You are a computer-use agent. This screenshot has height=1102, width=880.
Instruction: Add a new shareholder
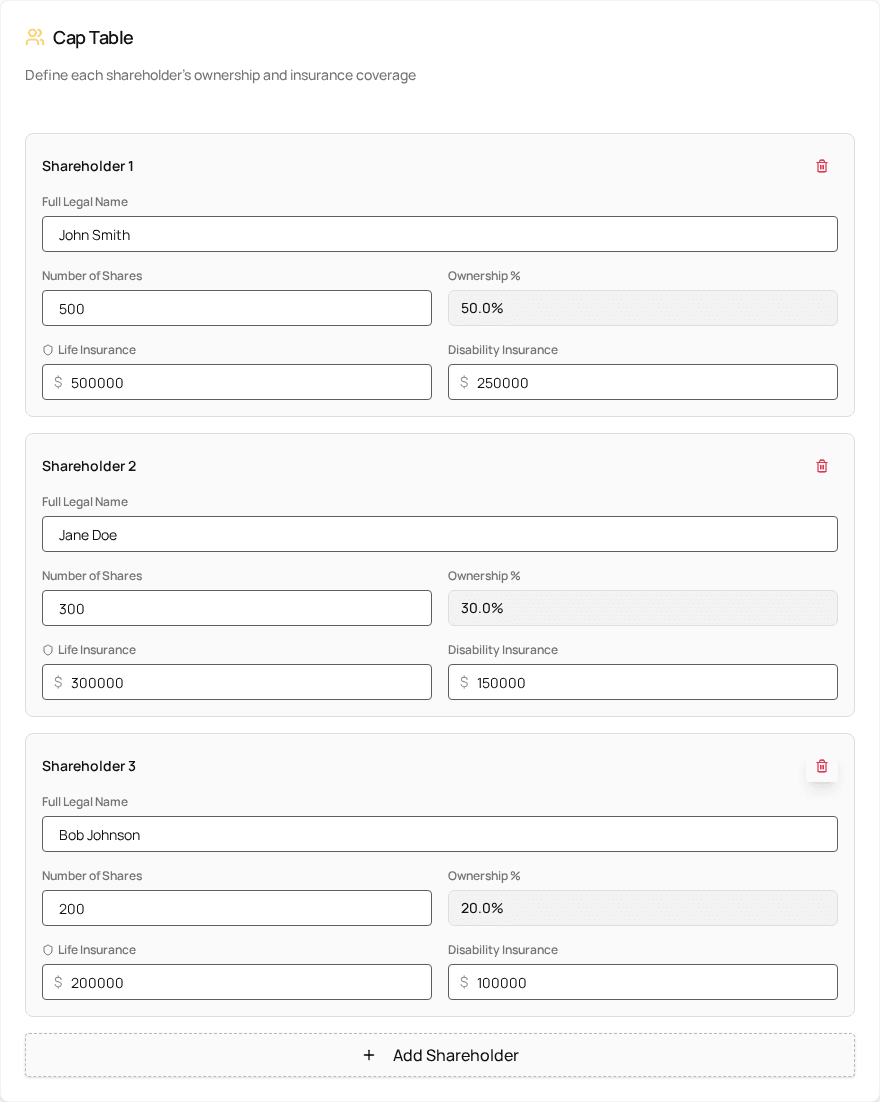coord(440,1055)
